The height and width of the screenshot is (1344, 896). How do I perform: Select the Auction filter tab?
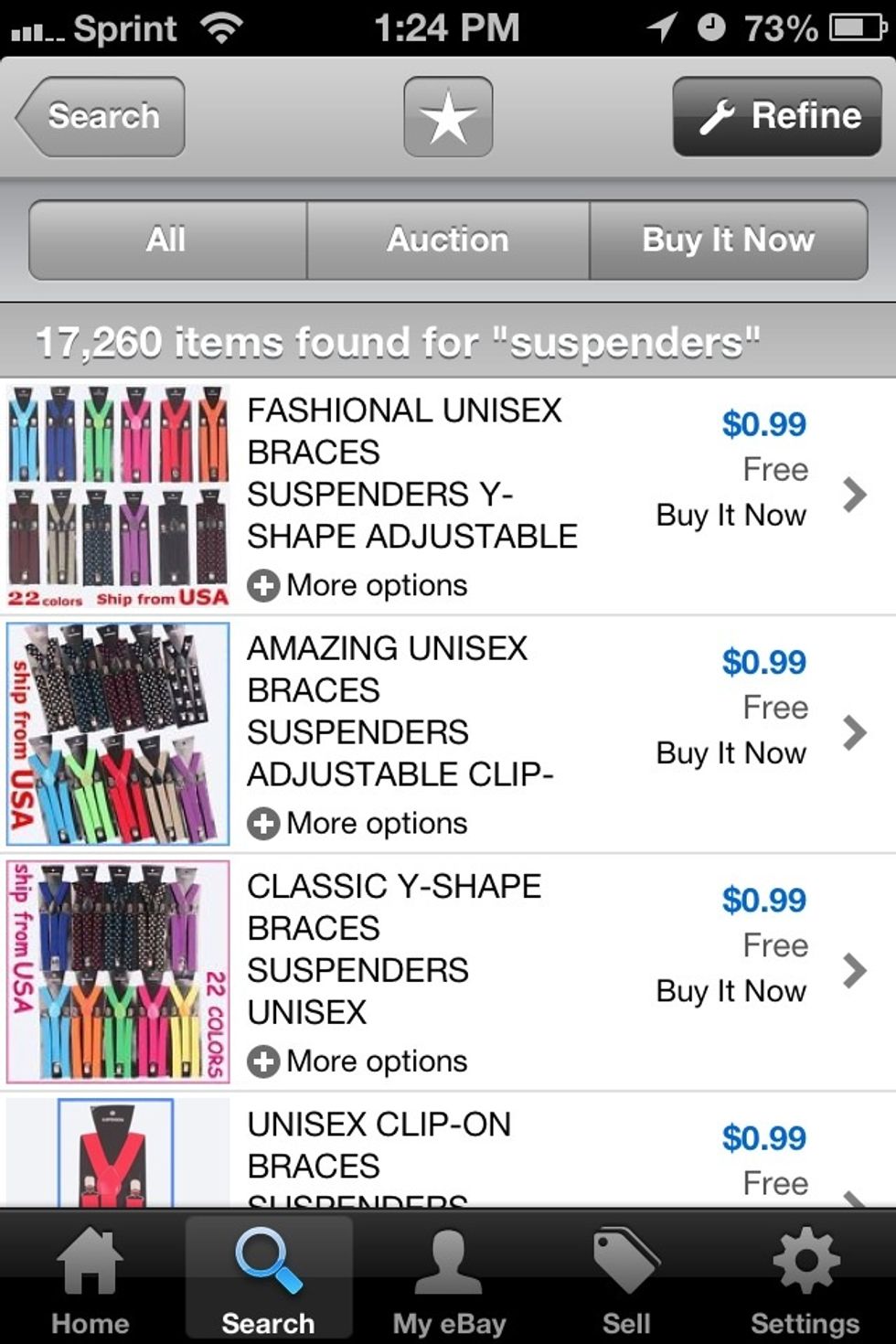(x=447, y=240)
